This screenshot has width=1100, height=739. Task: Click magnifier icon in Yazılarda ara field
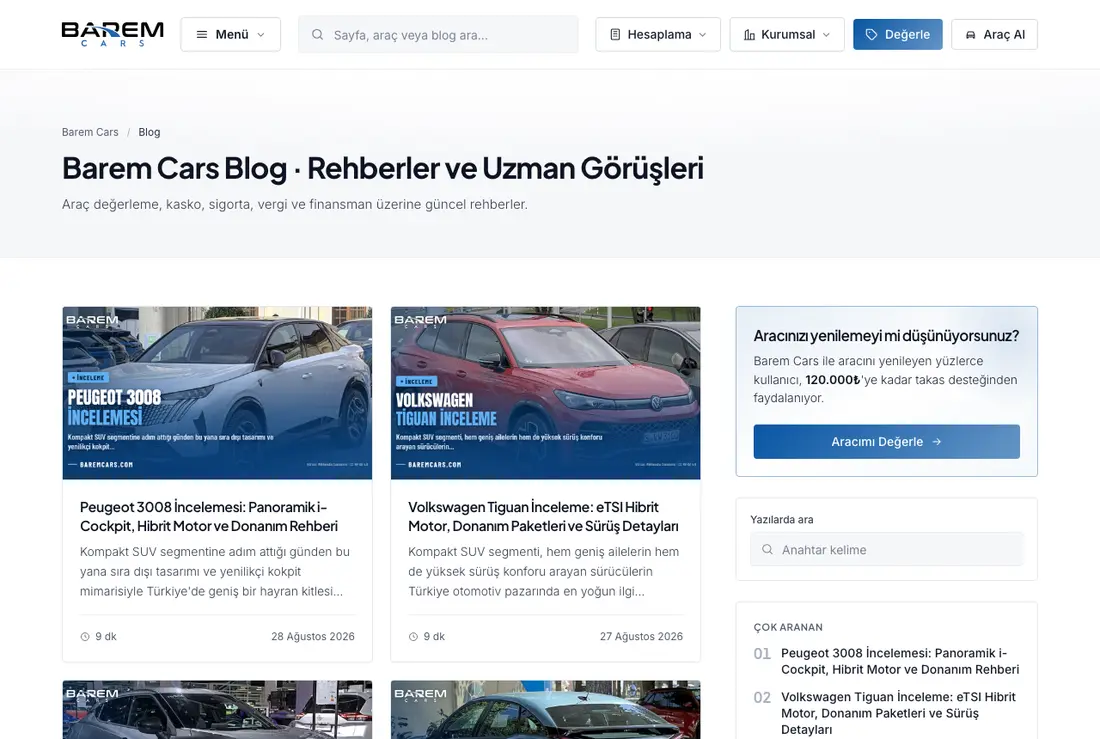click(767, 550)
